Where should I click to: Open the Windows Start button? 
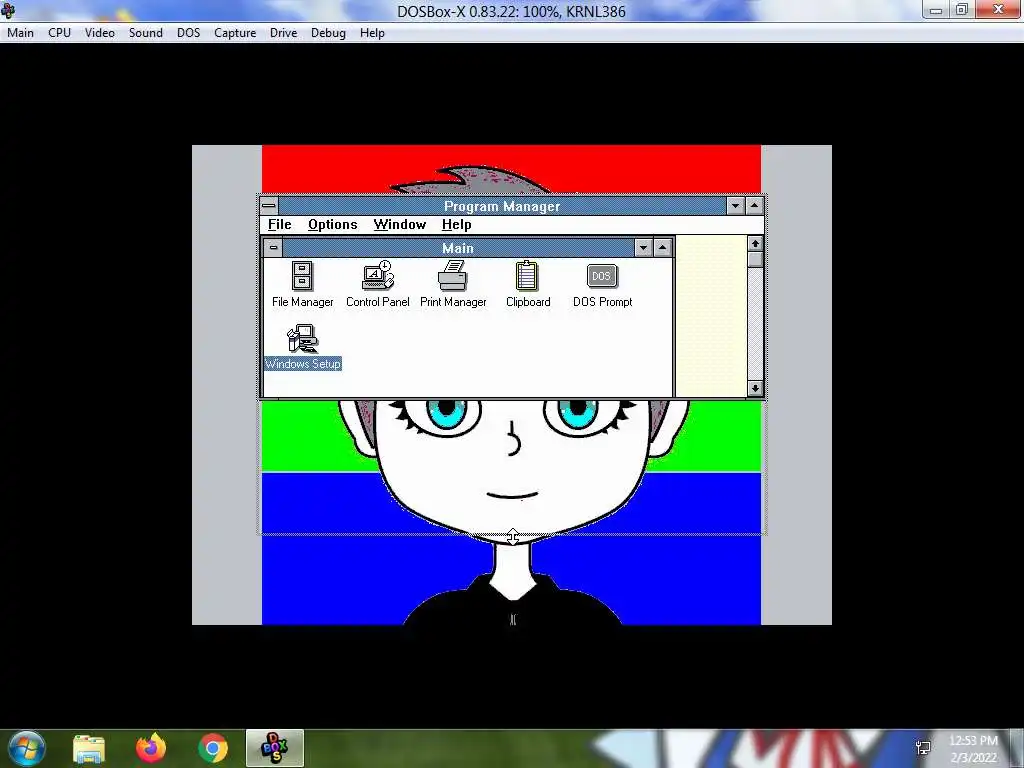pos(26,748)
